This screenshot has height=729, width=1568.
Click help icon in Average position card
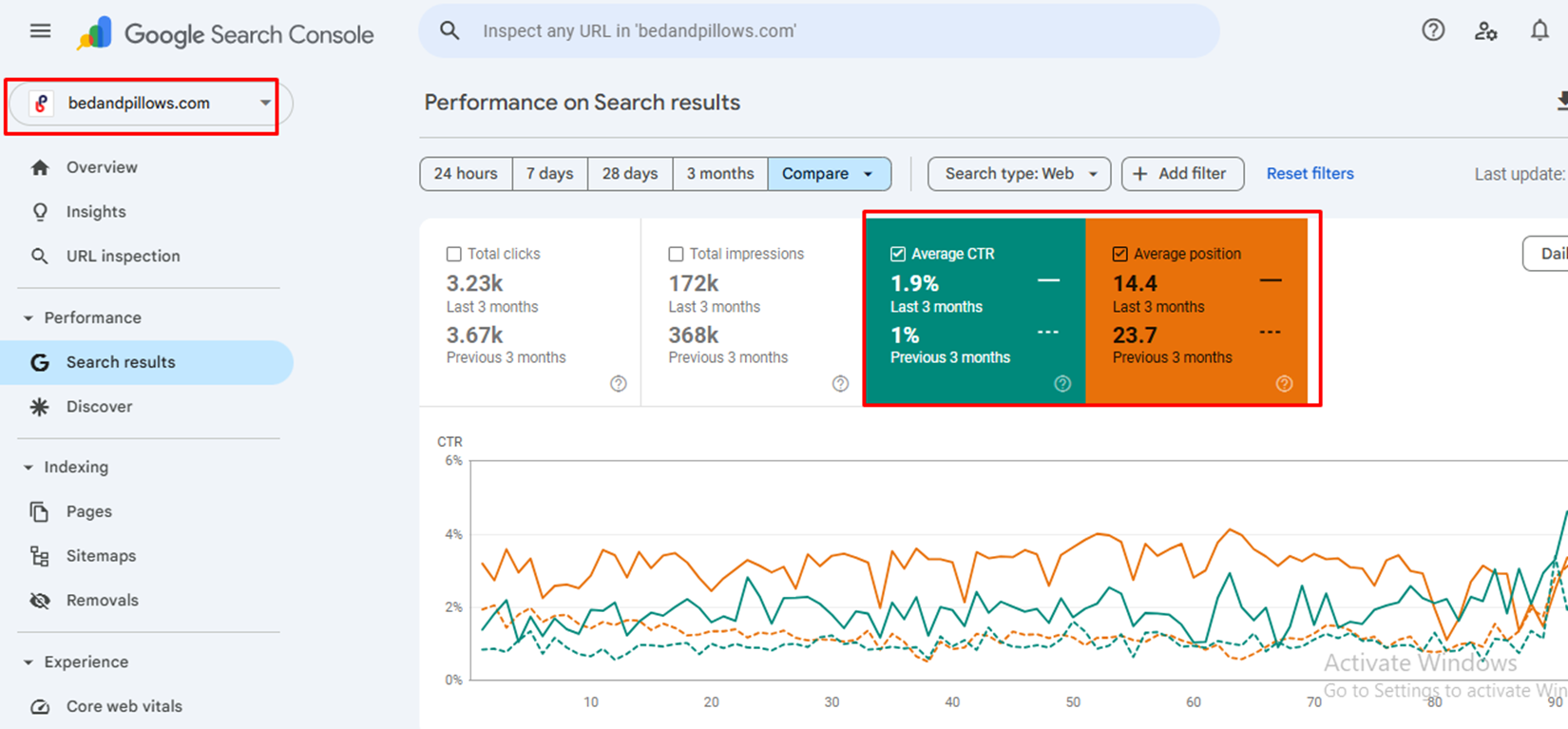(x=1284, y=384)
